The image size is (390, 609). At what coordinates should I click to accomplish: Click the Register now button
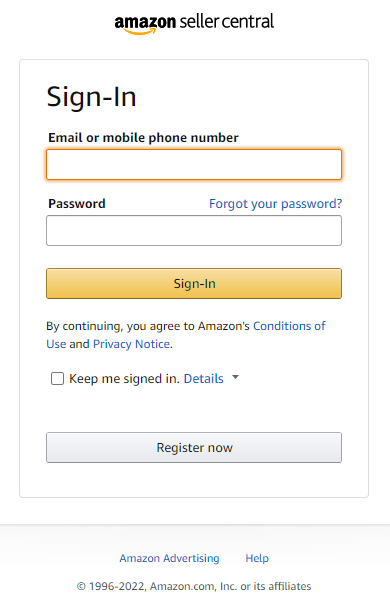(194, 447)
